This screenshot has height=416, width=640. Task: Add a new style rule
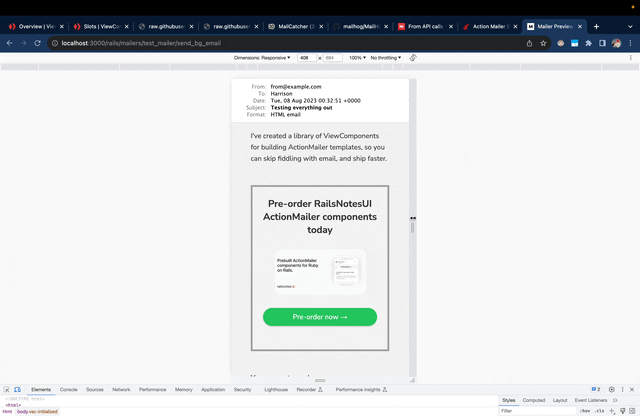click(612, 411)
